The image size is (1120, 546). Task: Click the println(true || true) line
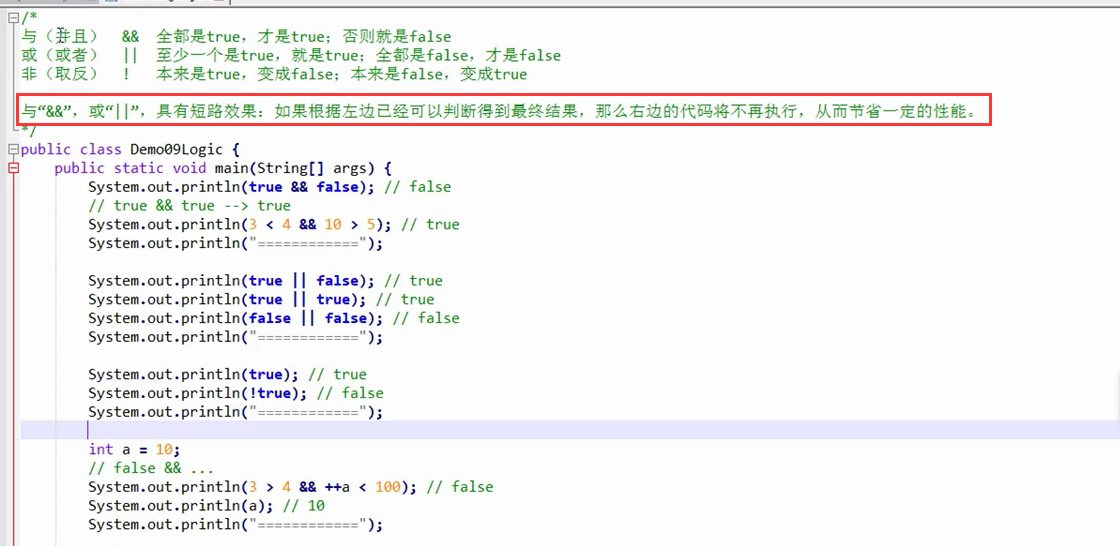(261, 299)
